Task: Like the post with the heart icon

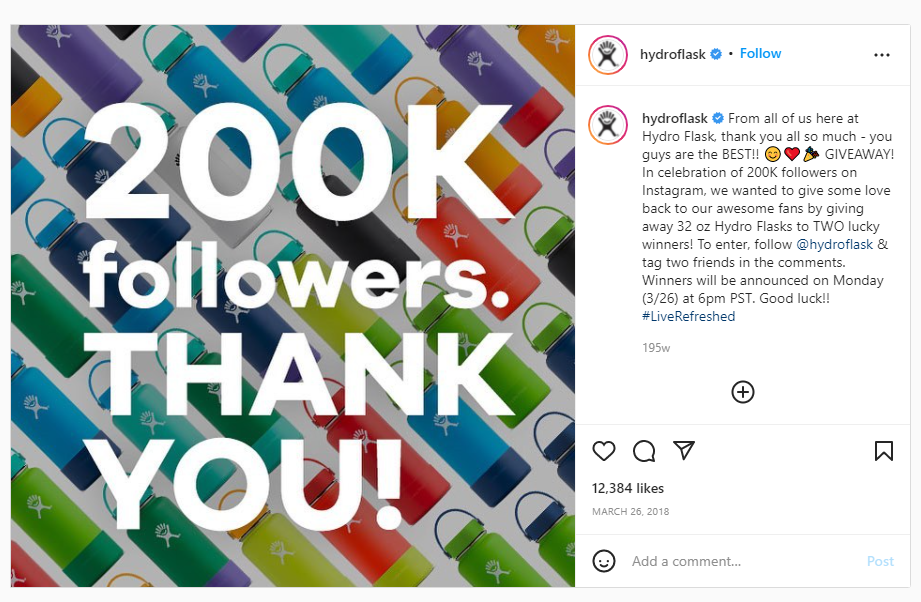Action: pyautogui.click(x=604, y=451)
